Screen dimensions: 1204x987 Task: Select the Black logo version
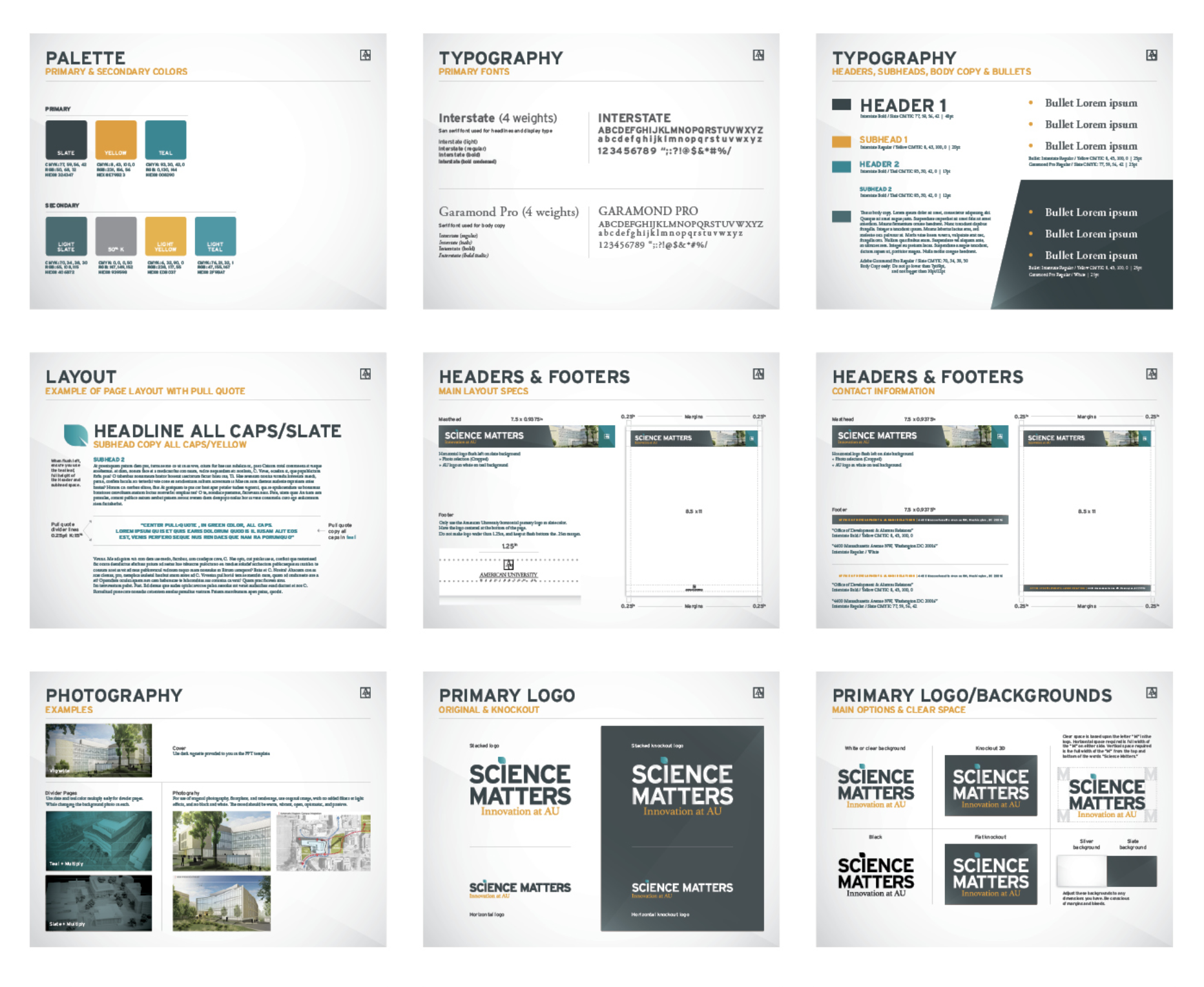coord(875,876)
